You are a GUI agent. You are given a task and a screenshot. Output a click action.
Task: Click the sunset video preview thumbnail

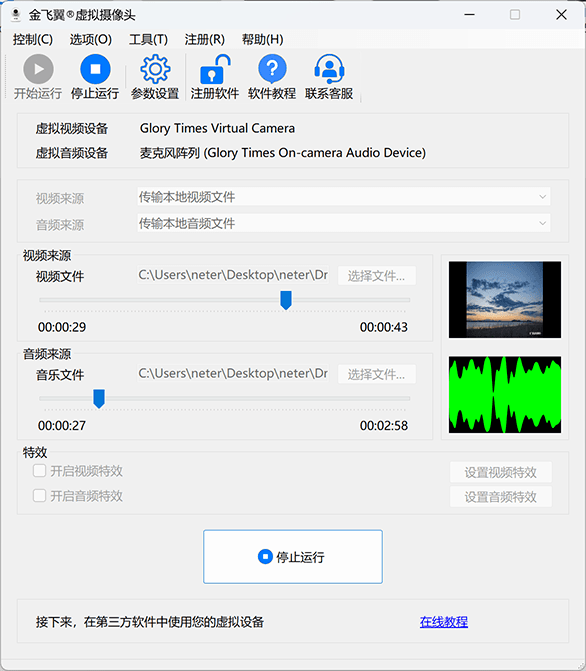pyautogui.click(x=505, y=300)
